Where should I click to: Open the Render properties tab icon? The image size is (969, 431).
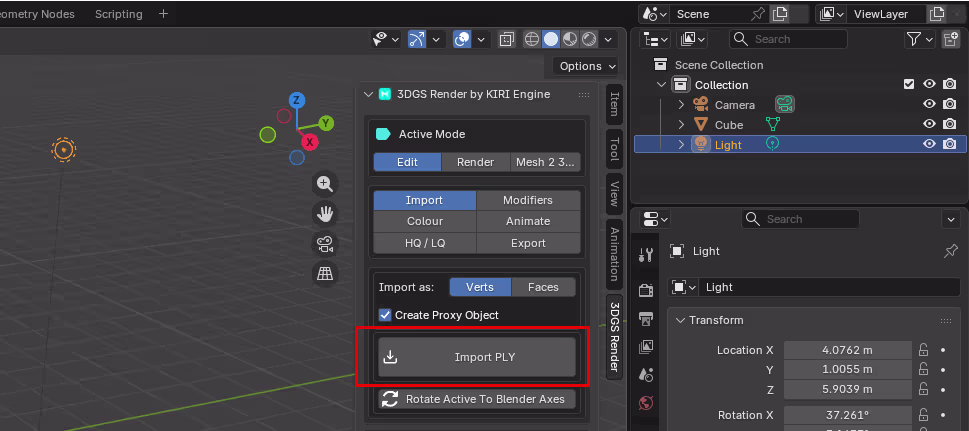(646, 289)
